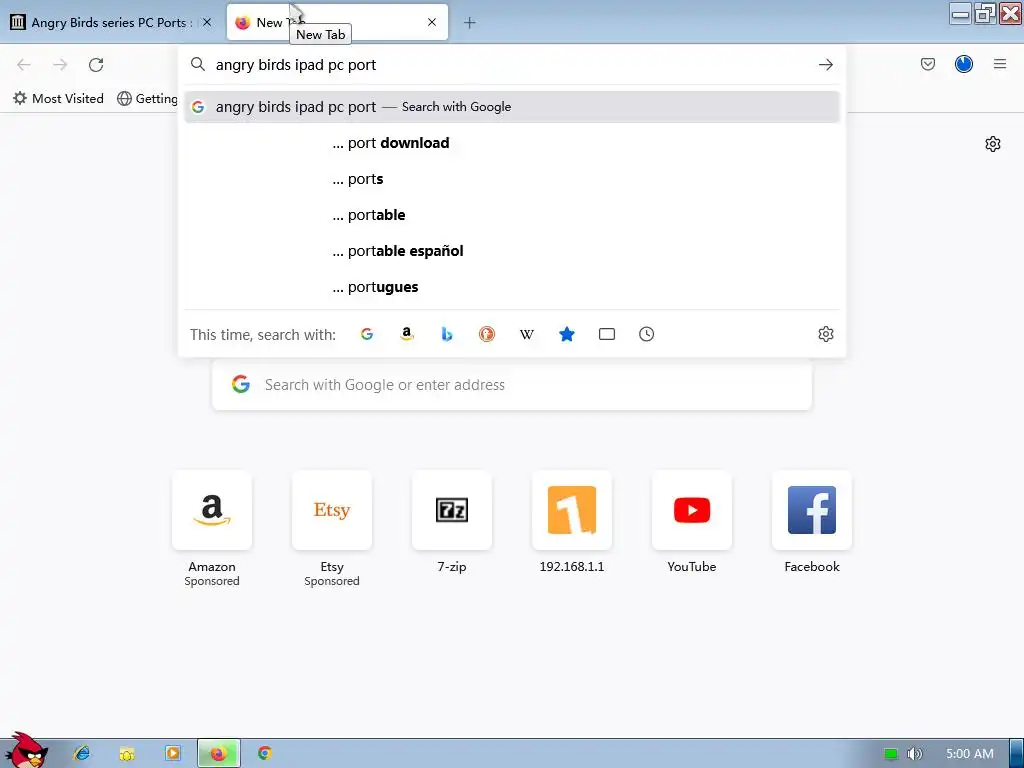Viewport: 1024px width, 768px height.
Task: Search open tabs using the tabs icon
Action: pyautogui.click(x=607, y=334)
